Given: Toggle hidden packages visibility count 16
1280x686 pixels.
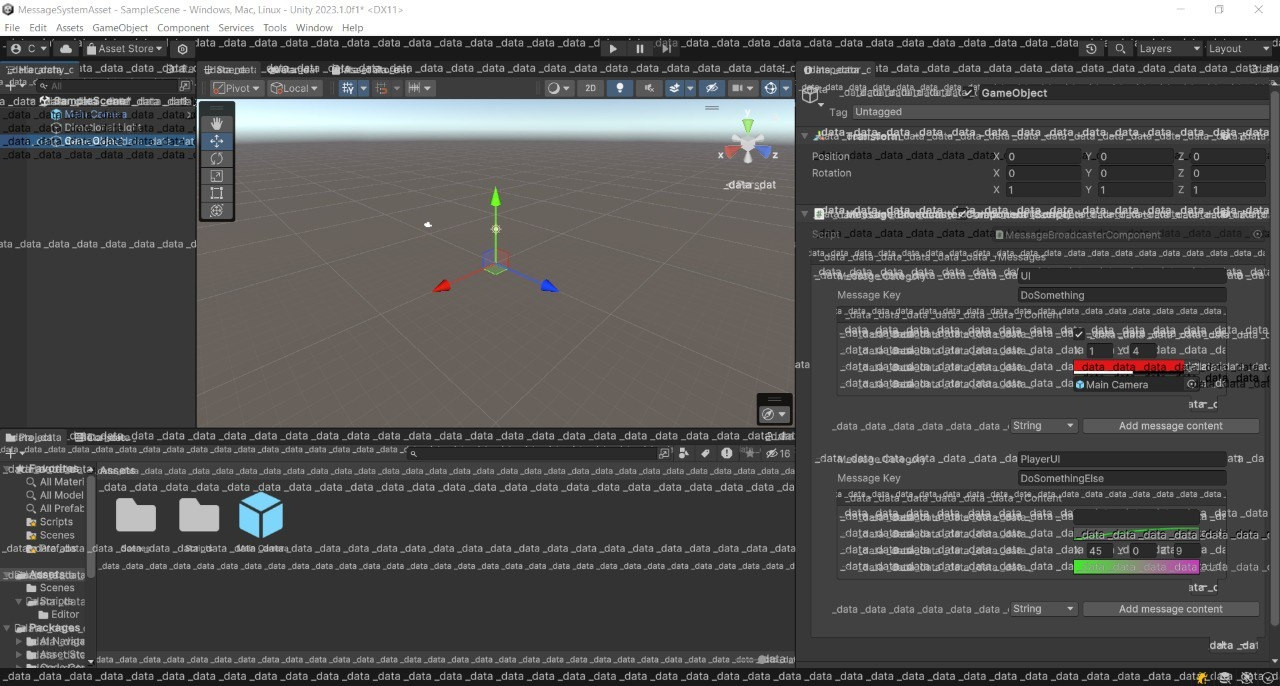Looking at the screenshot, I should [778, 453].
